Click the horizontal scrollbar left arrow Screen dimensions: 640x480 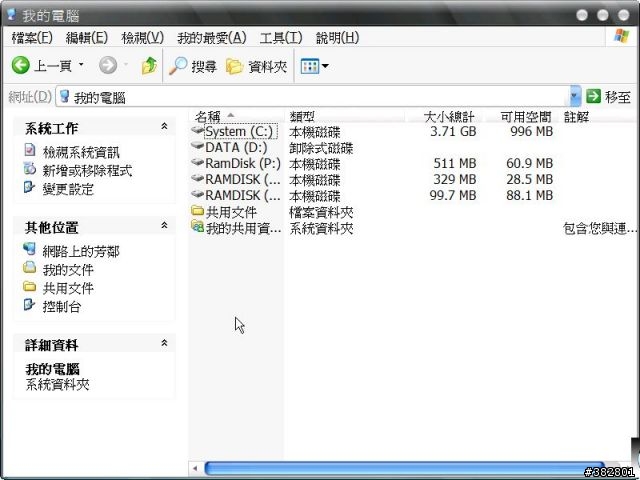click(x=195, y=468)
